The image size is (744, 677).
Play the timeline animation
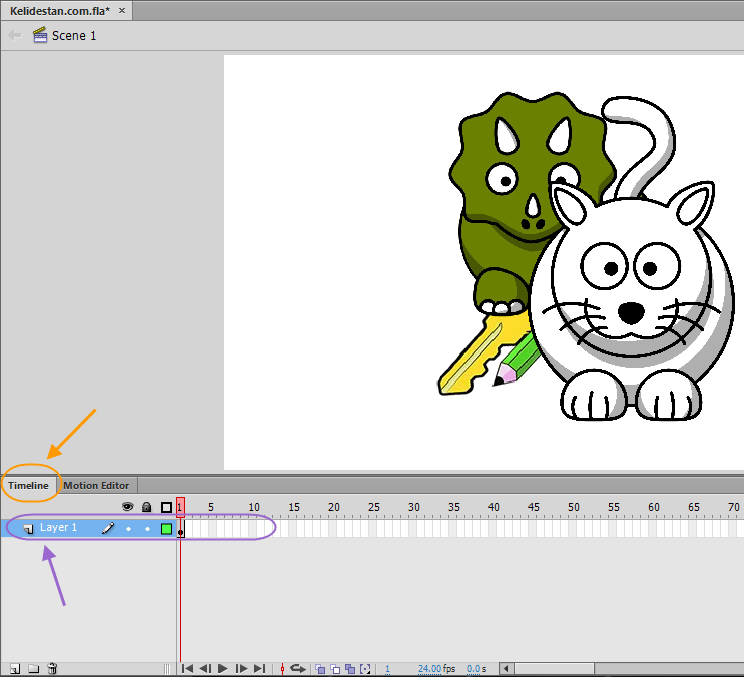(x=223, y=668)
